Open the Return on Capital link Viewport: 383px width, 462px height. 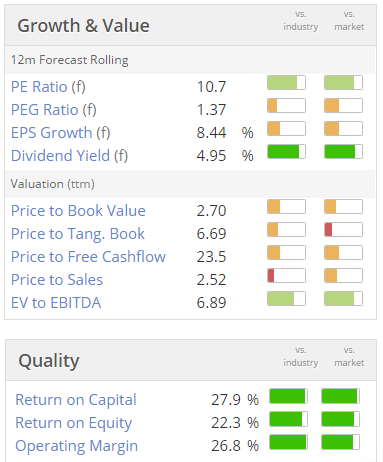pos(76,400)
